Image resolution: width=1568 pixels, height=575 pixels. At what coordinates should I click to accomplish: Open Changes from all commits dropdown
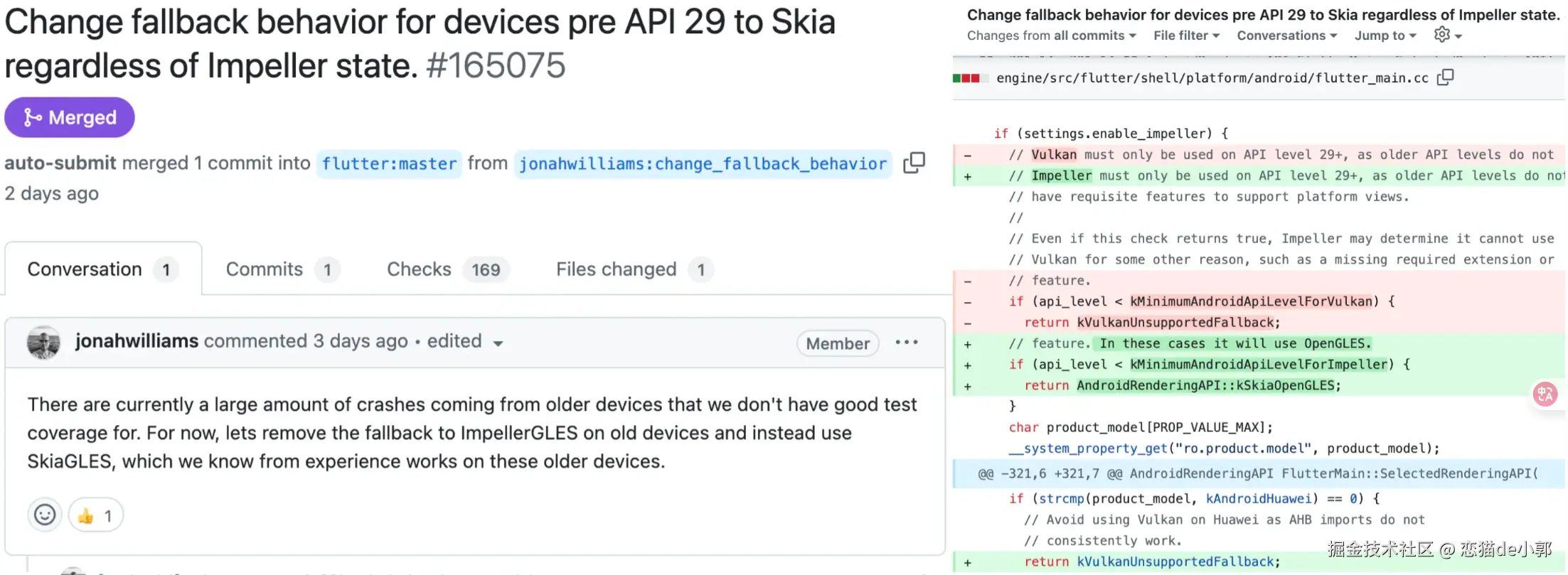click(x=1051, y=36)
